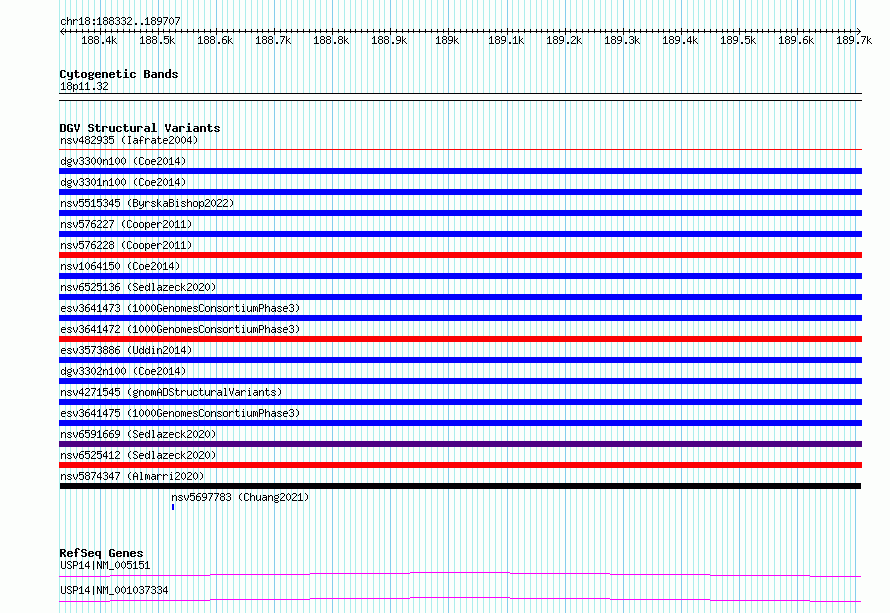The height and width of the screenshot is (613, 890).
Task: Click the 188.5k ruler tick label
Action: [157, 40]
